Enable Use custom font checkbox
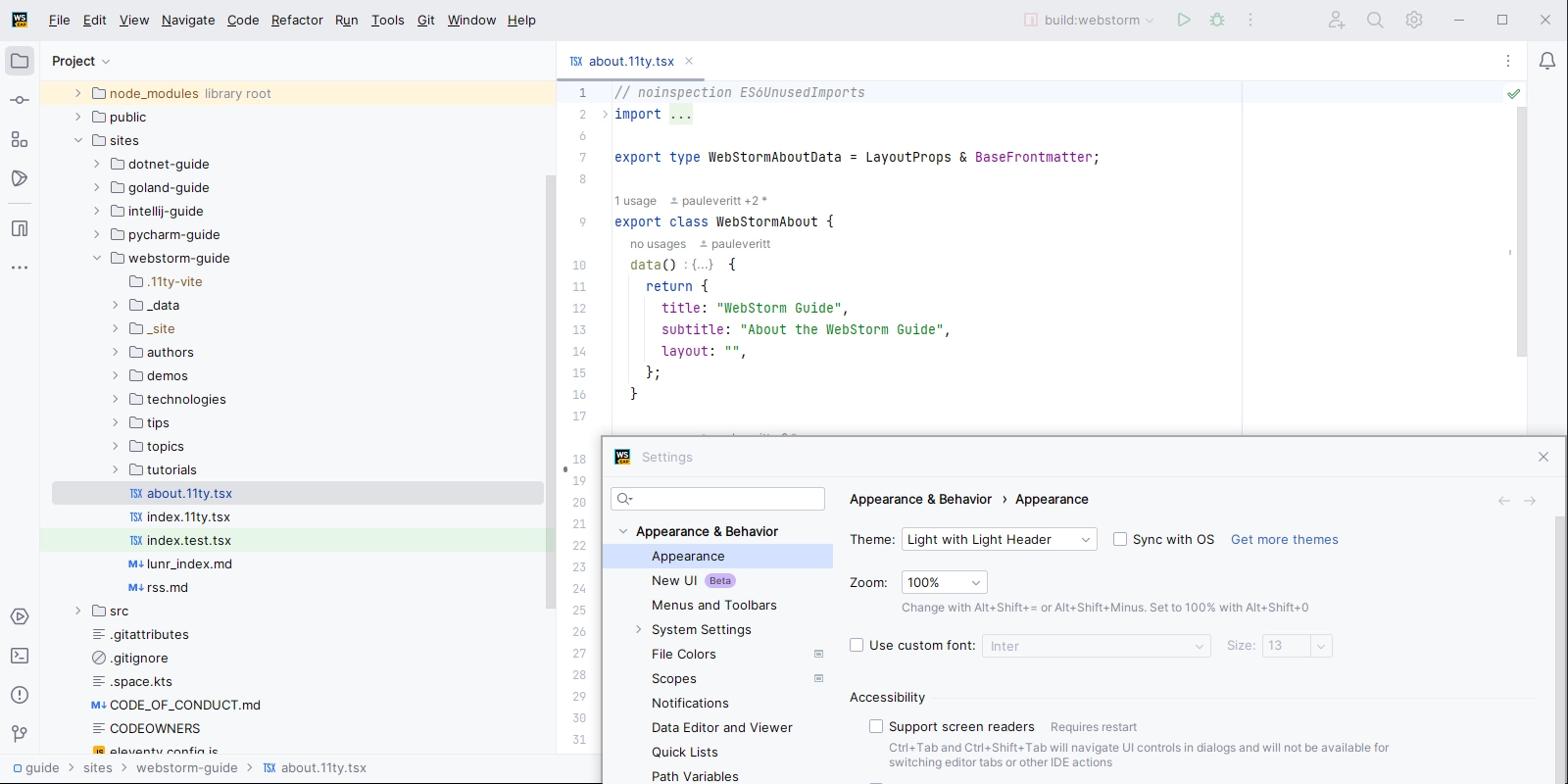 (x=857, y=645)
